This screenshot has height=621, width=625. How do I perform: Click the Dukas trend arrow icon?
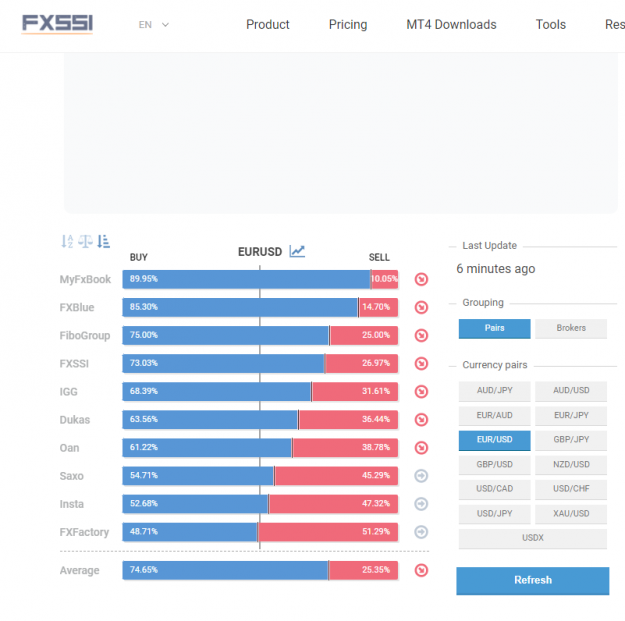[421, 419]
